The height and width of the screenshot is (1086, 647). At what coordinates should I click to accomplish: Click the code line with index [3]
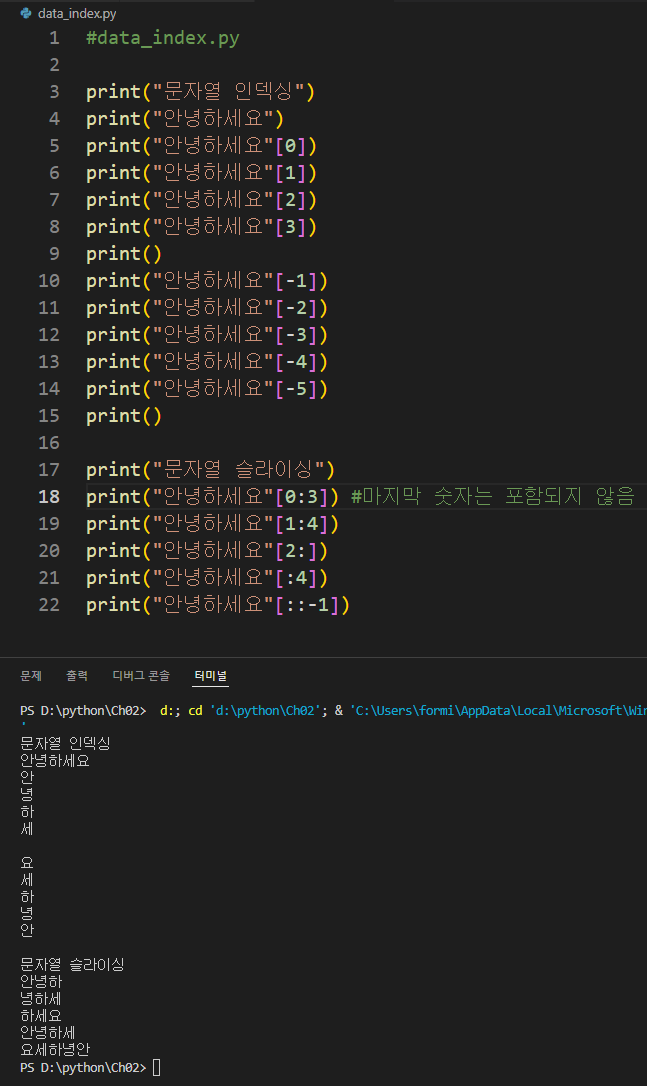[x=202, y=226]
